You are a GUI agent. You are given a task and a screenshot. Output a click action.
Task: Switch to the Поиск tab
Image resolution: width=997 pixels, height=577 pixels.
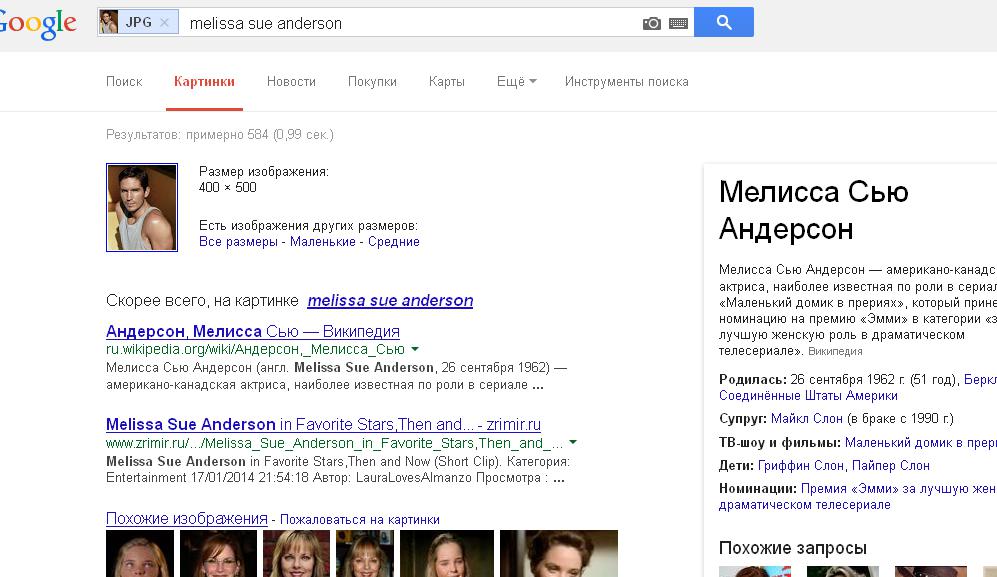[124, 81]
